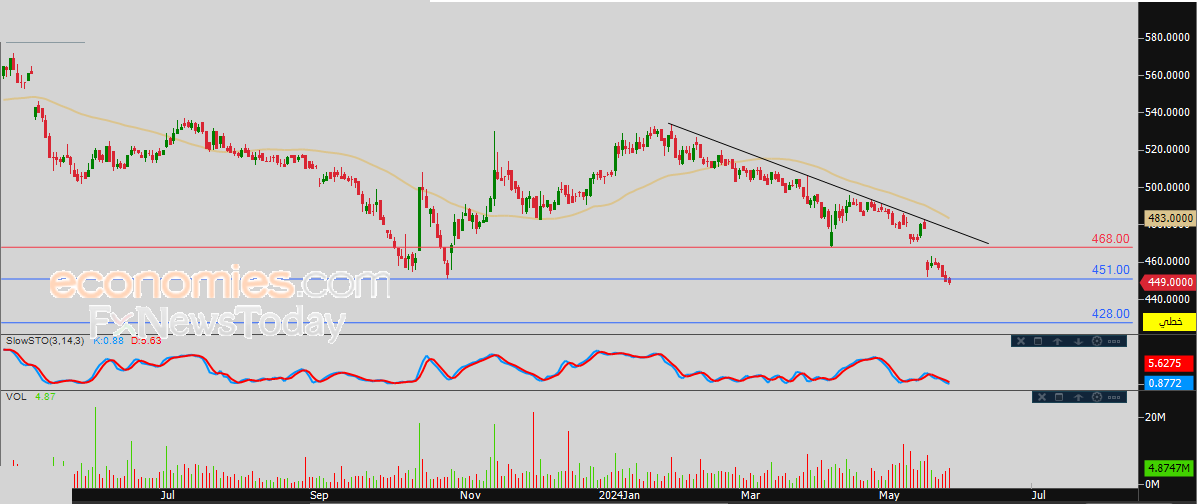Screen dimensions: 1197x504
Task: Click the 449.0000 current price tag
Action: coord(1168,282)
